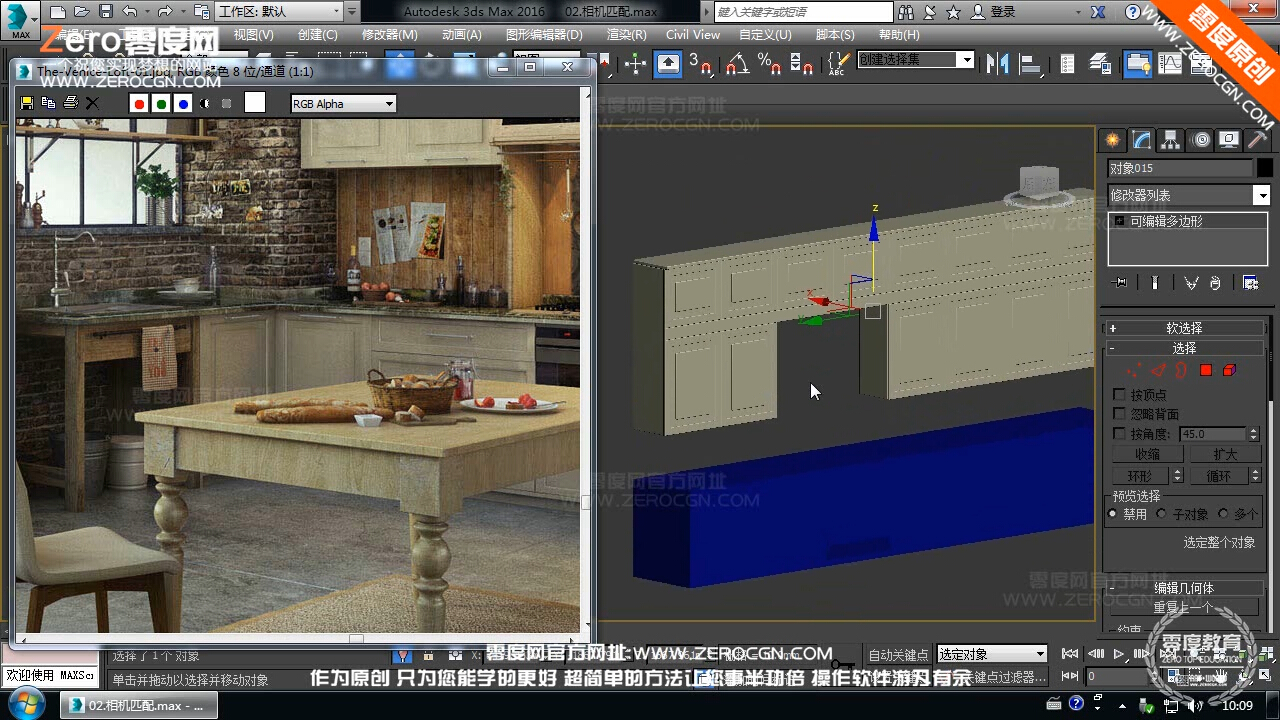Open the 3ds Max application menu button
The width and height of the screenshot is (1280, 720).
click(x=20, y=20)
